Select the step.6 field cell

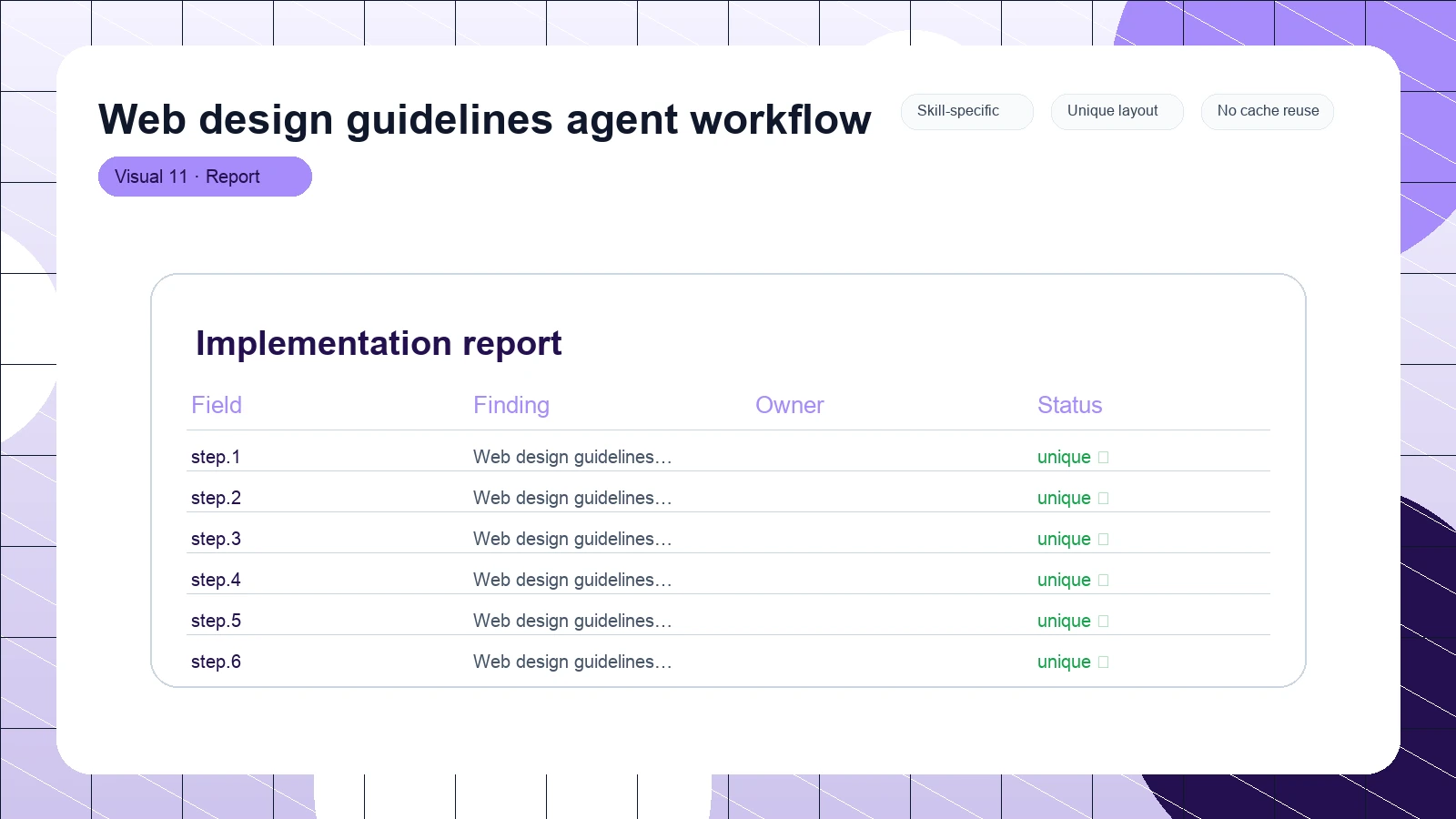coord(216,662)
